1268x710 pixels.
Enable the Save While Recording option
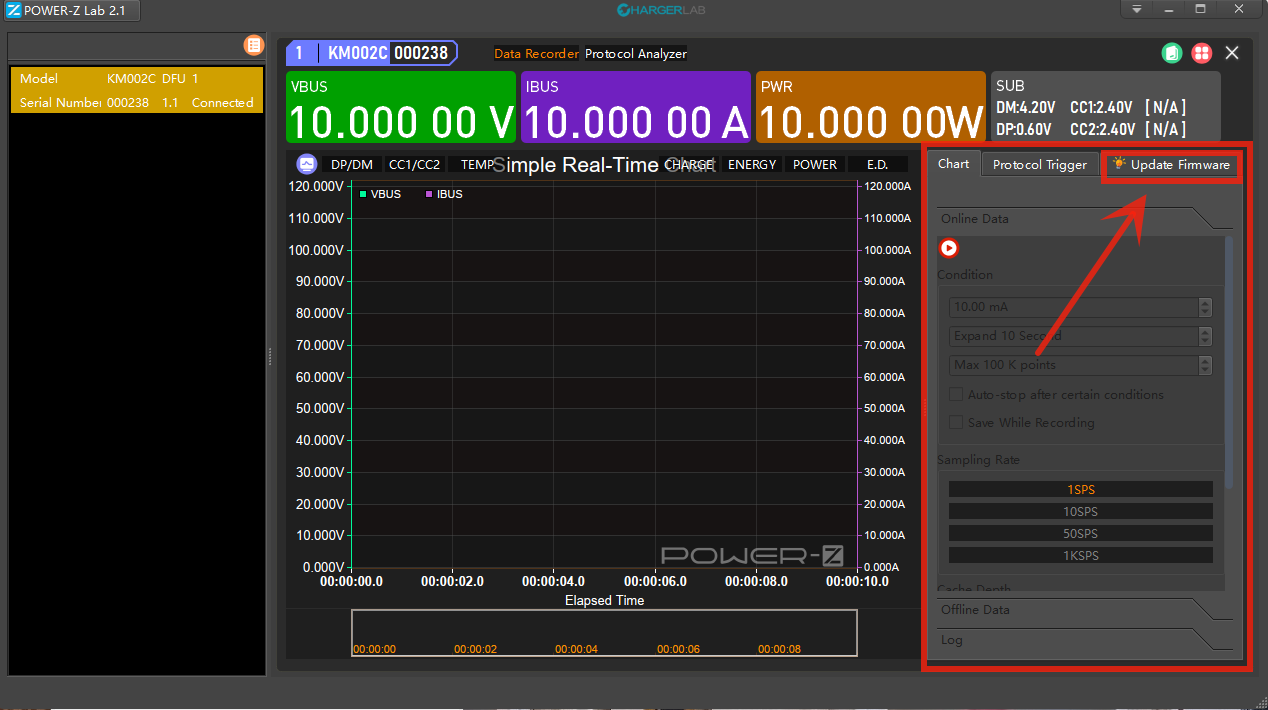[x=955, y=422]
